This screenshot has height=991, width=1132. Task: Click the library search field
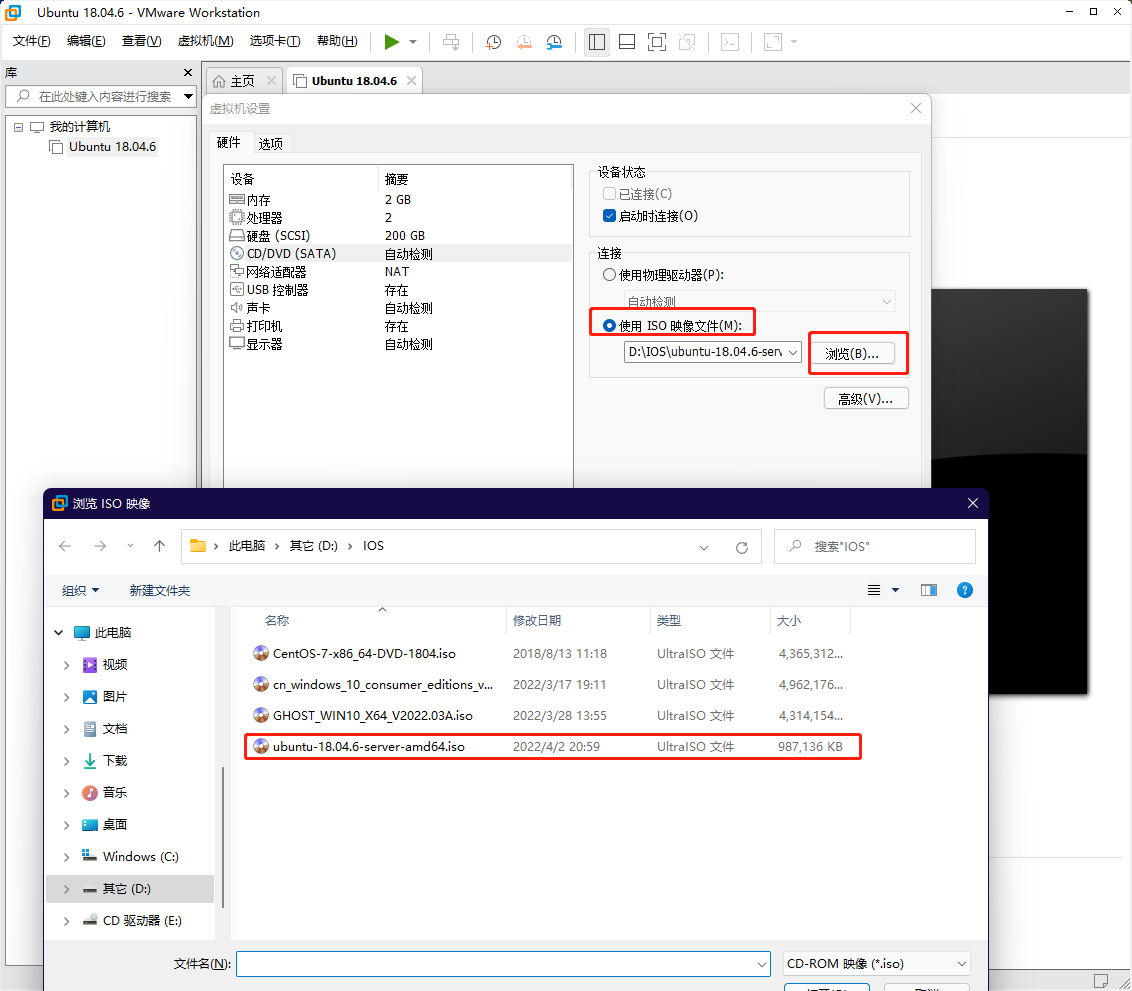(x=99, y=96)
